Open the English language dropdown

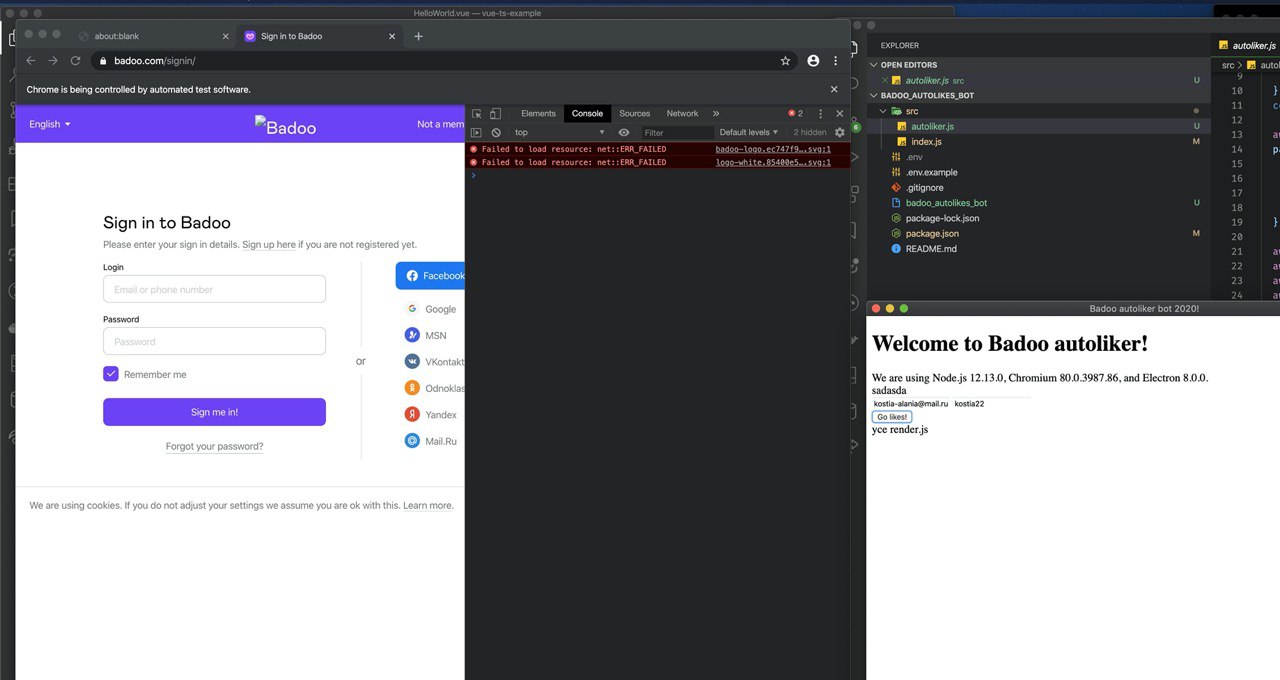50,124
